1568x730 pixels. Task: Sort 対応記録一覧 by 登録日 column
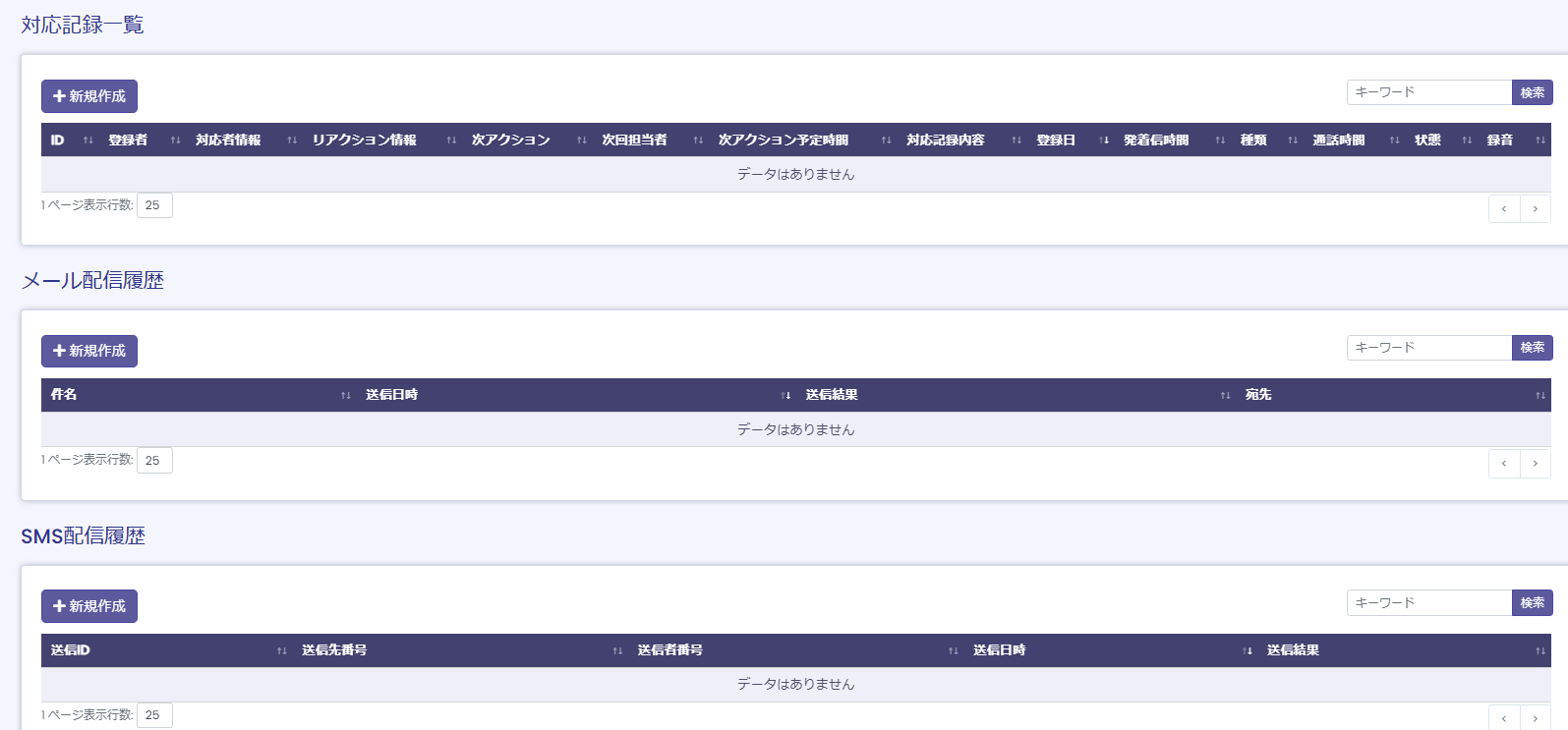1056,140
